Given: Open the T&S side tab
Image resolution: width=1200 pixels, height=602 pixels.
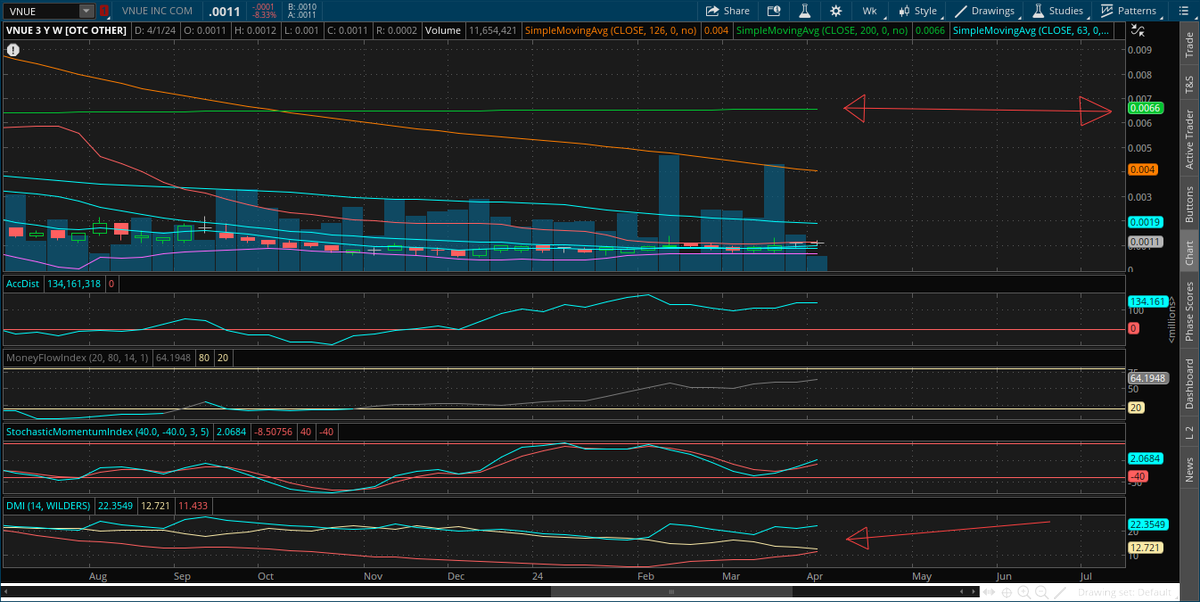Looking at the screenshot, I should pyautogui.click(x=1189, y=85).
